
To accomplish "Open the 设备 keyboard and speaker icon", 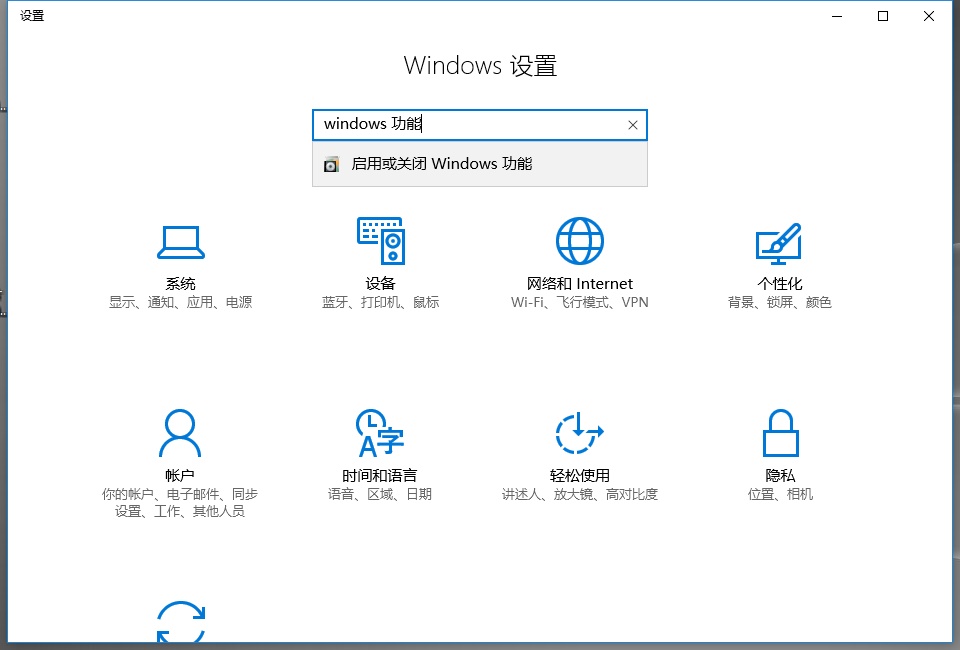I will click(381, 241).
